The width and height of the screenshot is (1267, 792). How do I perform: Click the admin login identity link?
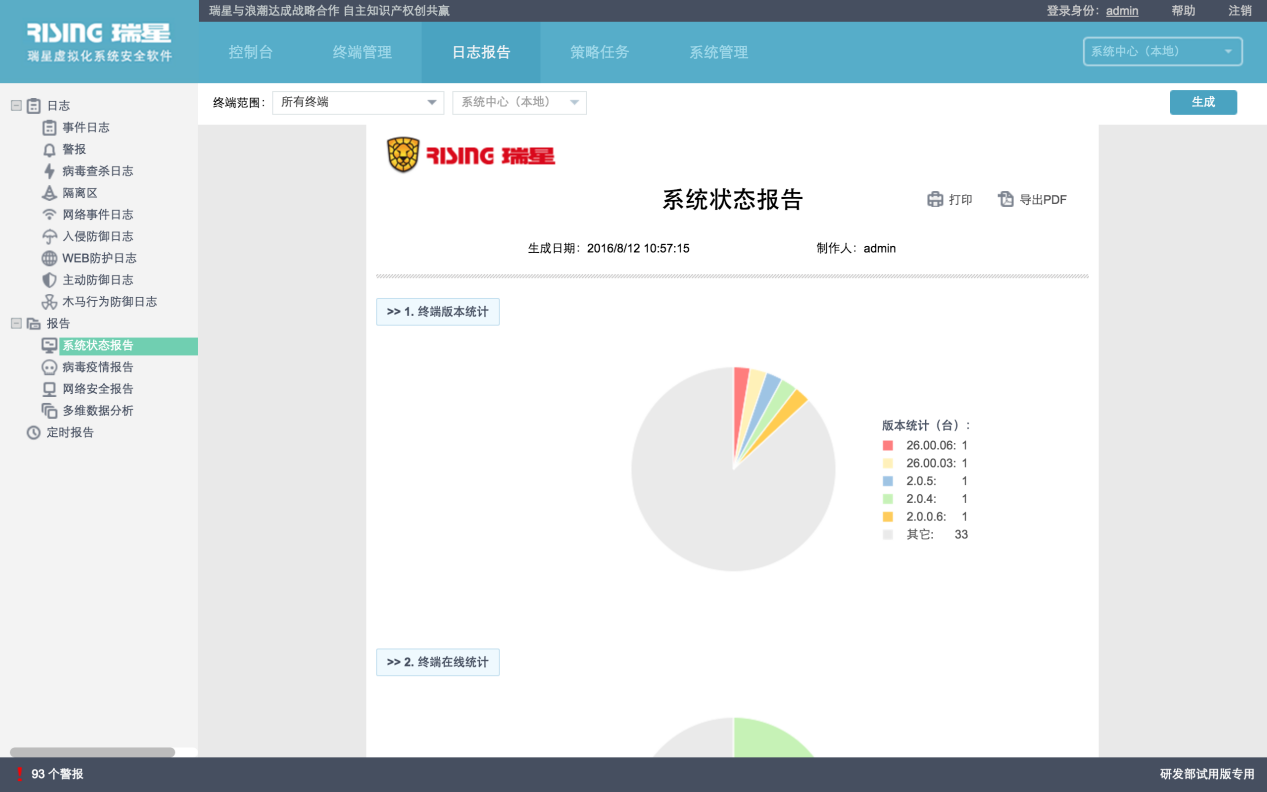pyautogui.click(x=1122, y=10)
